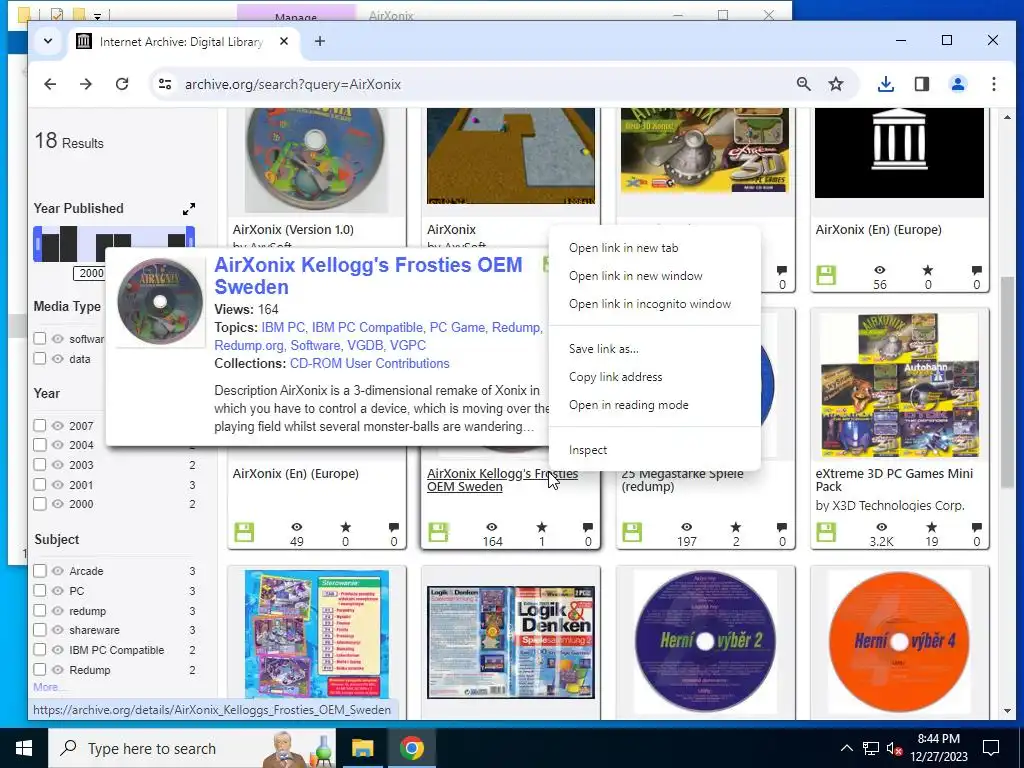Bookmark this page with the star icon
Image resolution: width=1024 pixels, height=768 pixels.
[836, 84]
